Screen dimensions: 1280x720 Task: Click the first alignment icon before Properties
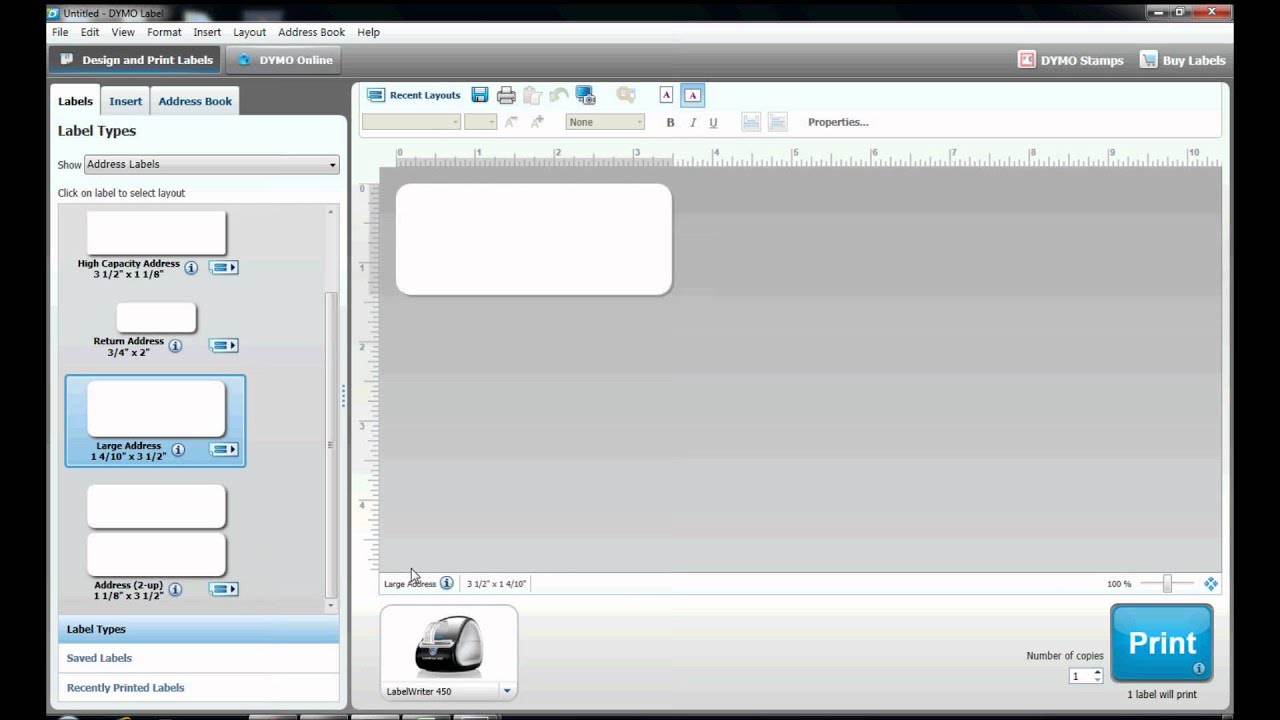click(751, 122)
